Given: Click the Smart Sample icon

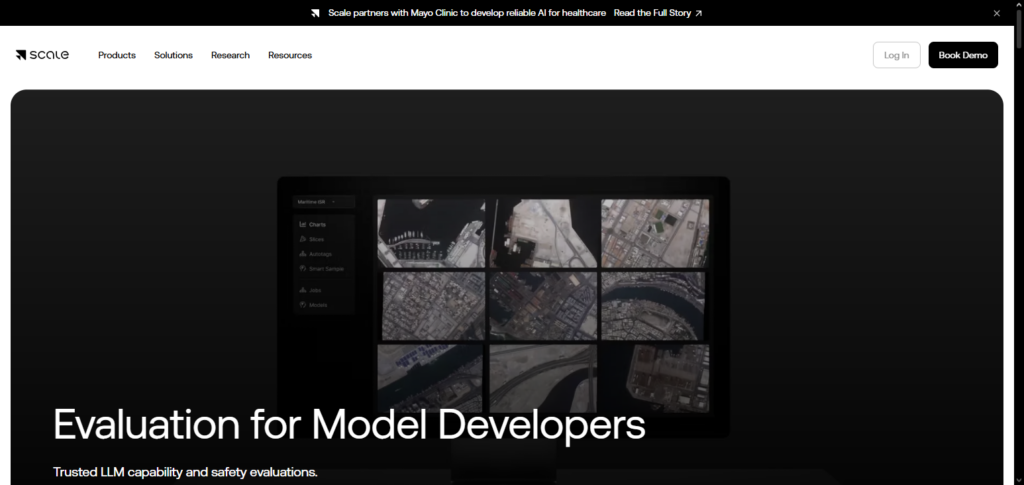Looking at the screenshot, I should coord(303,269).
